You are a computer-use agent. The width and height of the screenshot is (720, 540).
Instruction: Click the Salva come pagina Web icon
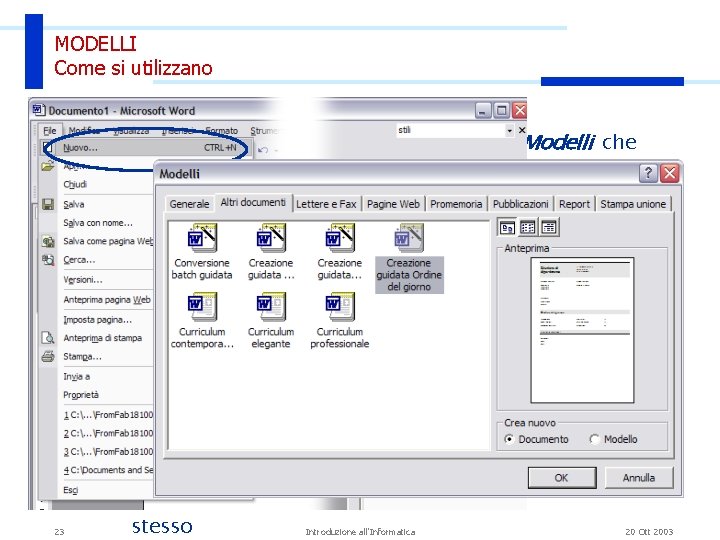48,241
